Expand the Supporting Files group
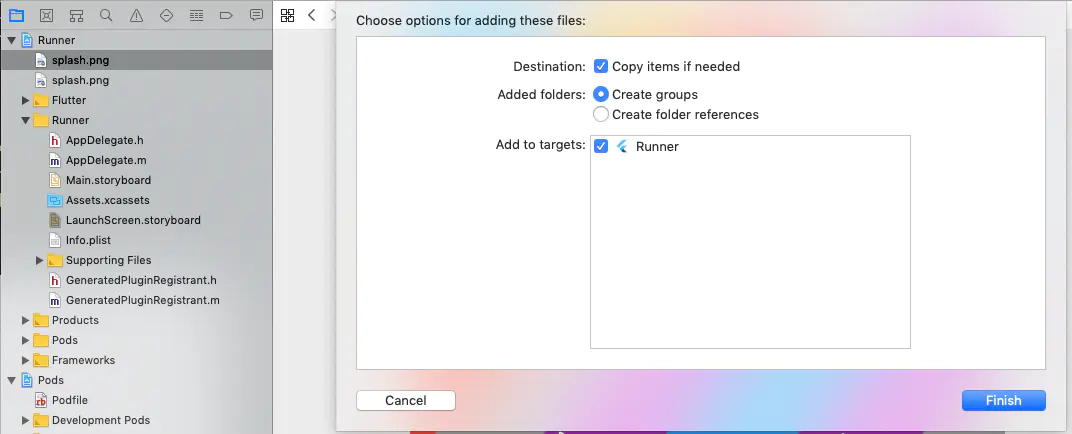The image size is (1072, 434). click(40, 260)
